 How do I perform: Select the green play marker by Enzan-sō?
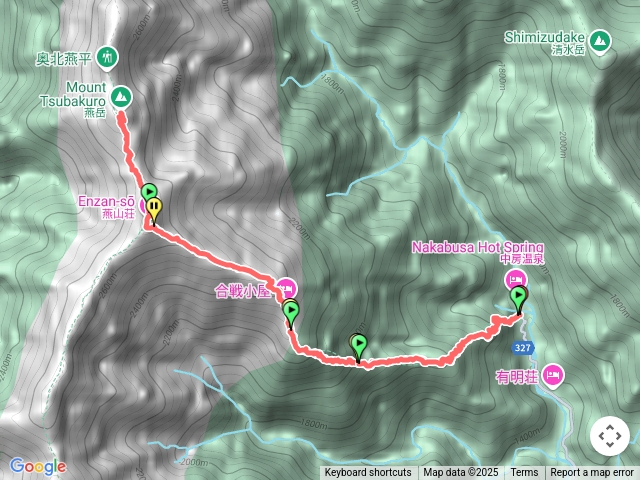(x=149, y=191)
